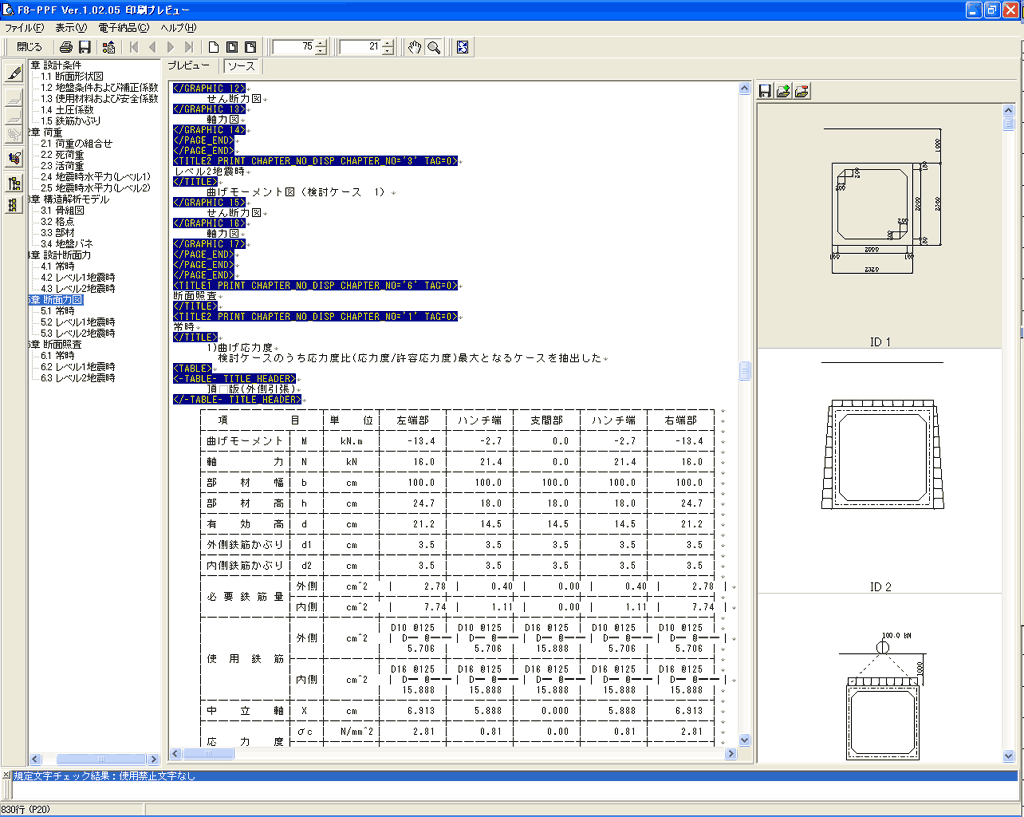Image resolution: width=1024 pixels, height=817 pixels.
Task: Click the source view vertical scrollbar thumb
Action: point(744,371)
